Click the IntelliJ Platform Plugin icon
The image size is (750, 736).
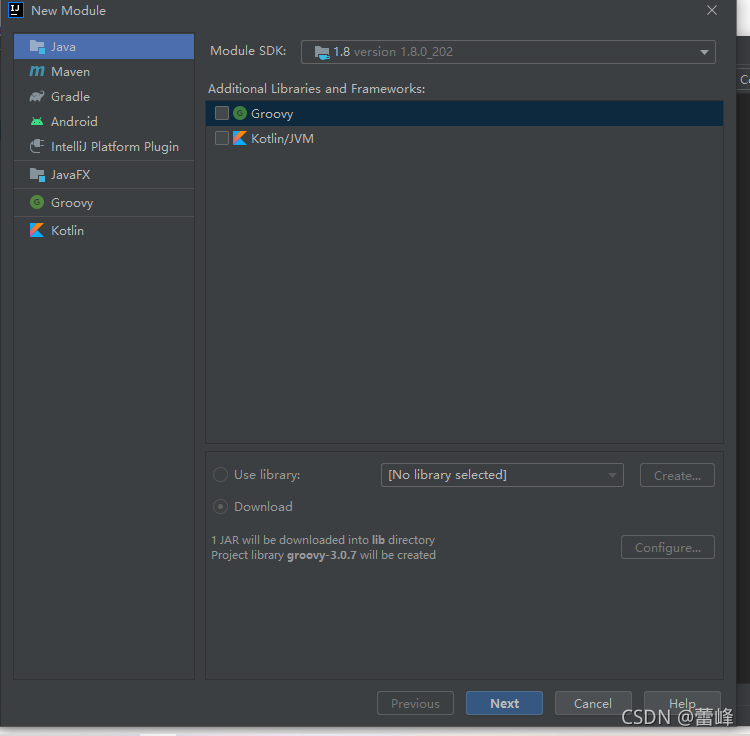click(37, 146)
